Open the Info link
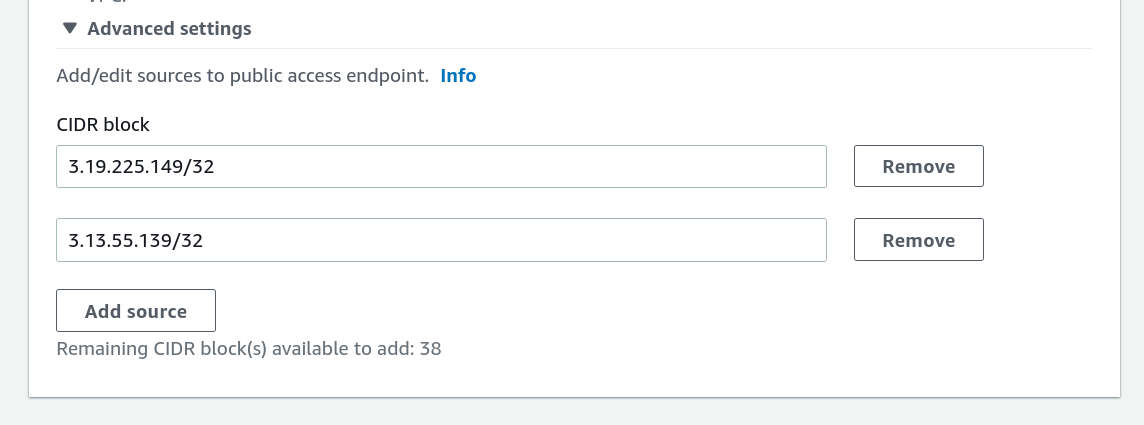The image size is (1144, 425). click(x=458, y=76)
